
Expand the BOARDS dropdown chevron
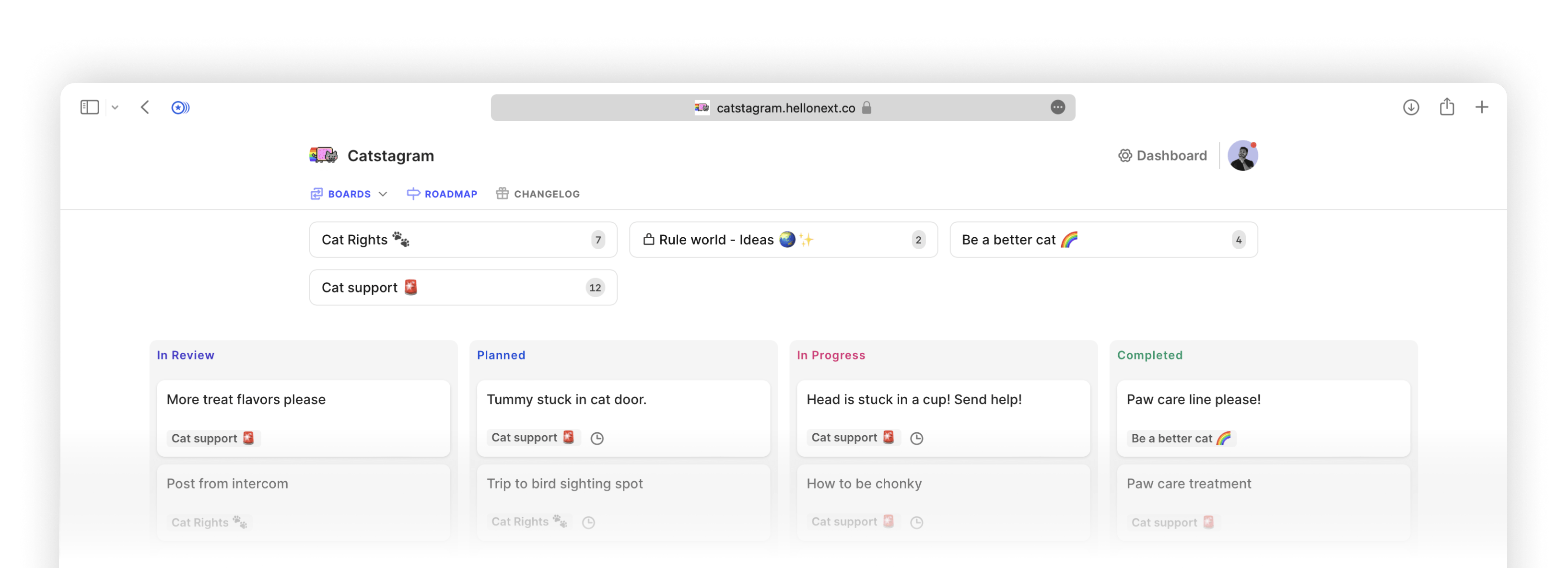point(383,194)
